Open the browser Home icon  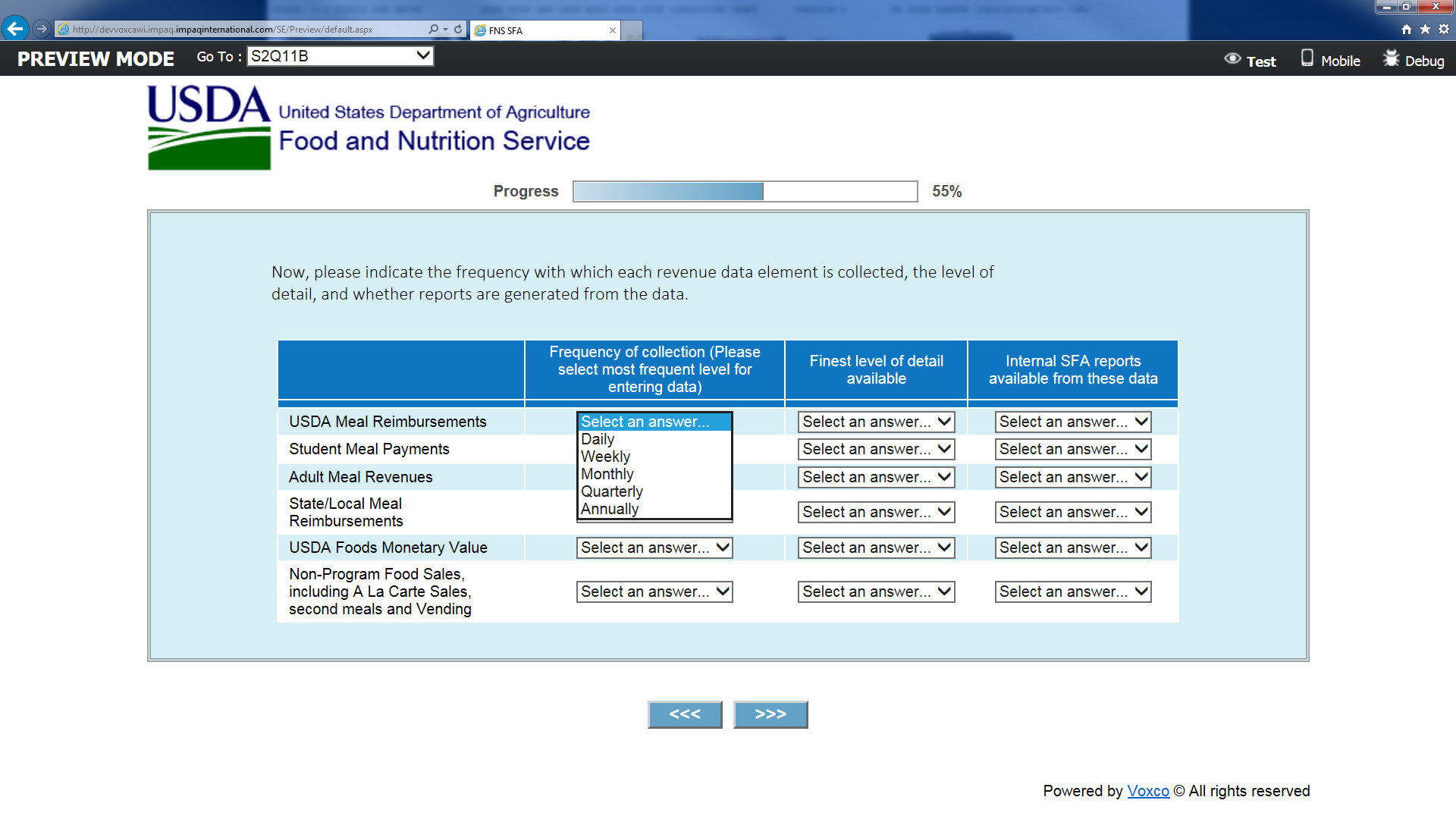[1407, 30]
